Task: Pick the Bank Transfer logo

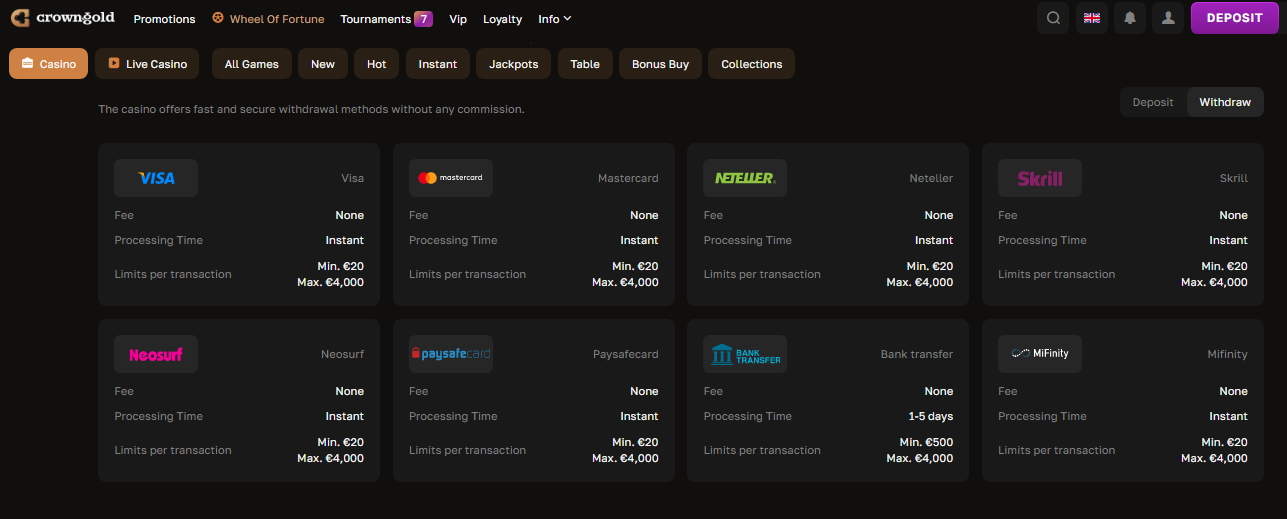Action: [x=745, y=354]
